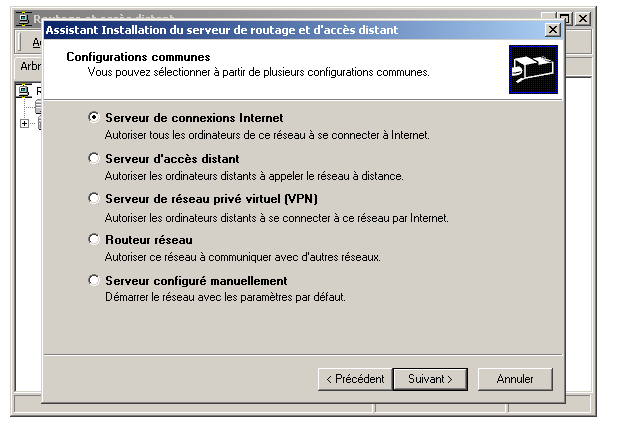Click the background window's maximize button
Viewport: 629px width, 429px height.
click(x=566, y=18)
